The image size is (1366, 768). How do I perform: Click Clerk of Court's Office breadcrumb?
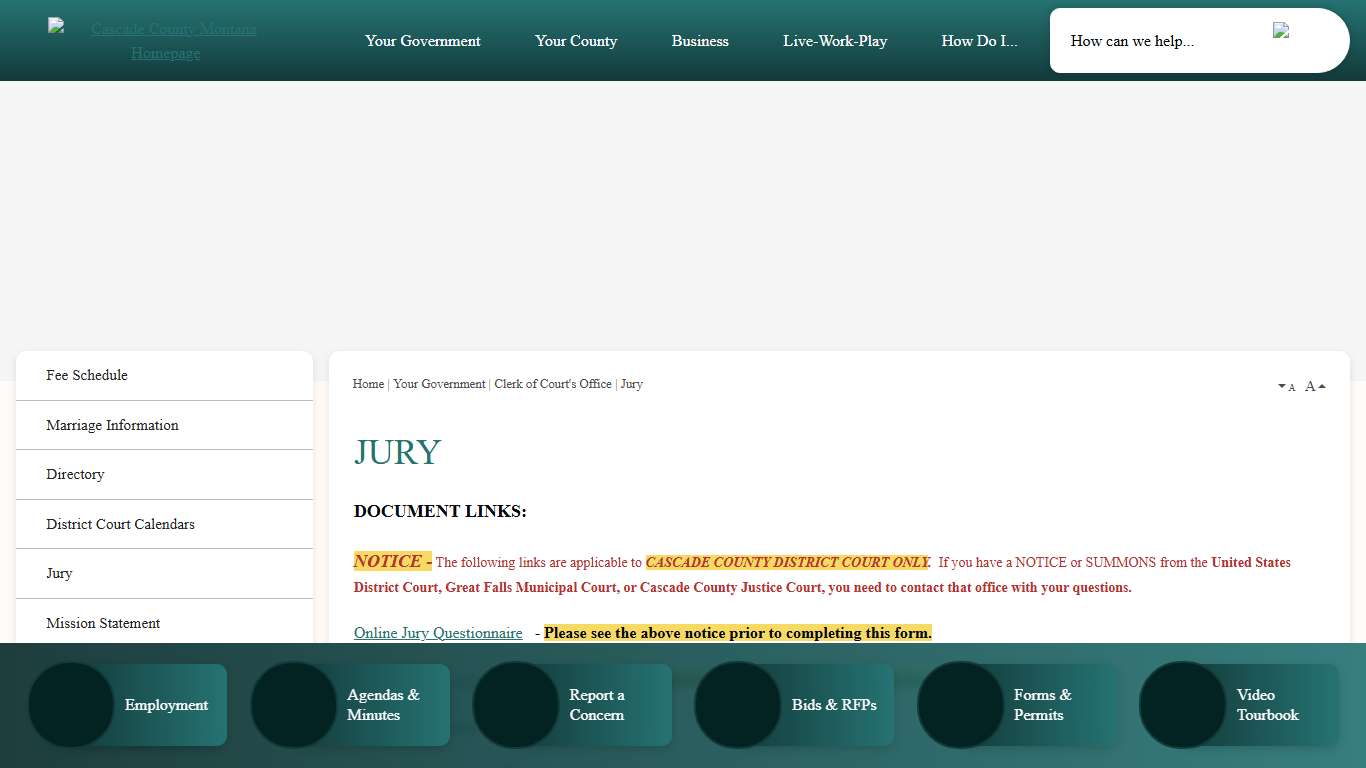click(x=552, y=384)
